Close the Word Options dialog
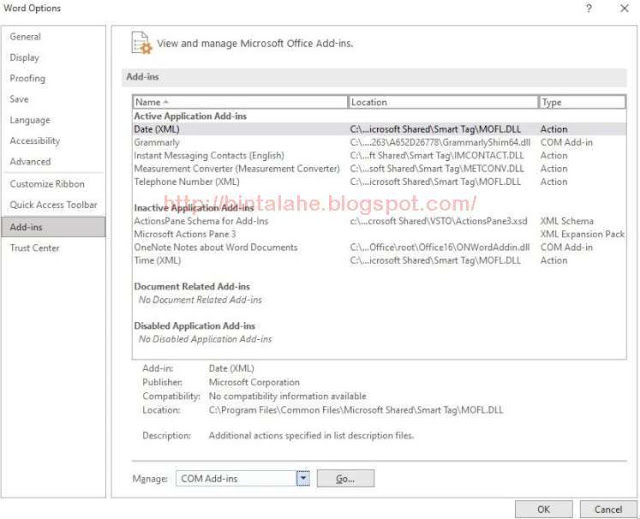640x519 pixels. tap(624, 8)
